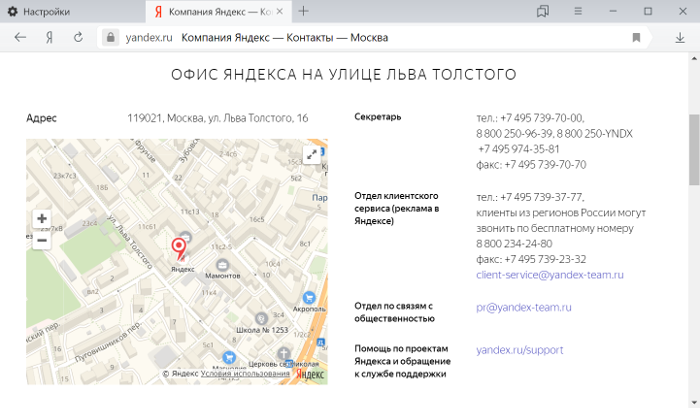Click phone number +7 495 739-37-77
The image size is (700, 408).
click(542, 197)
